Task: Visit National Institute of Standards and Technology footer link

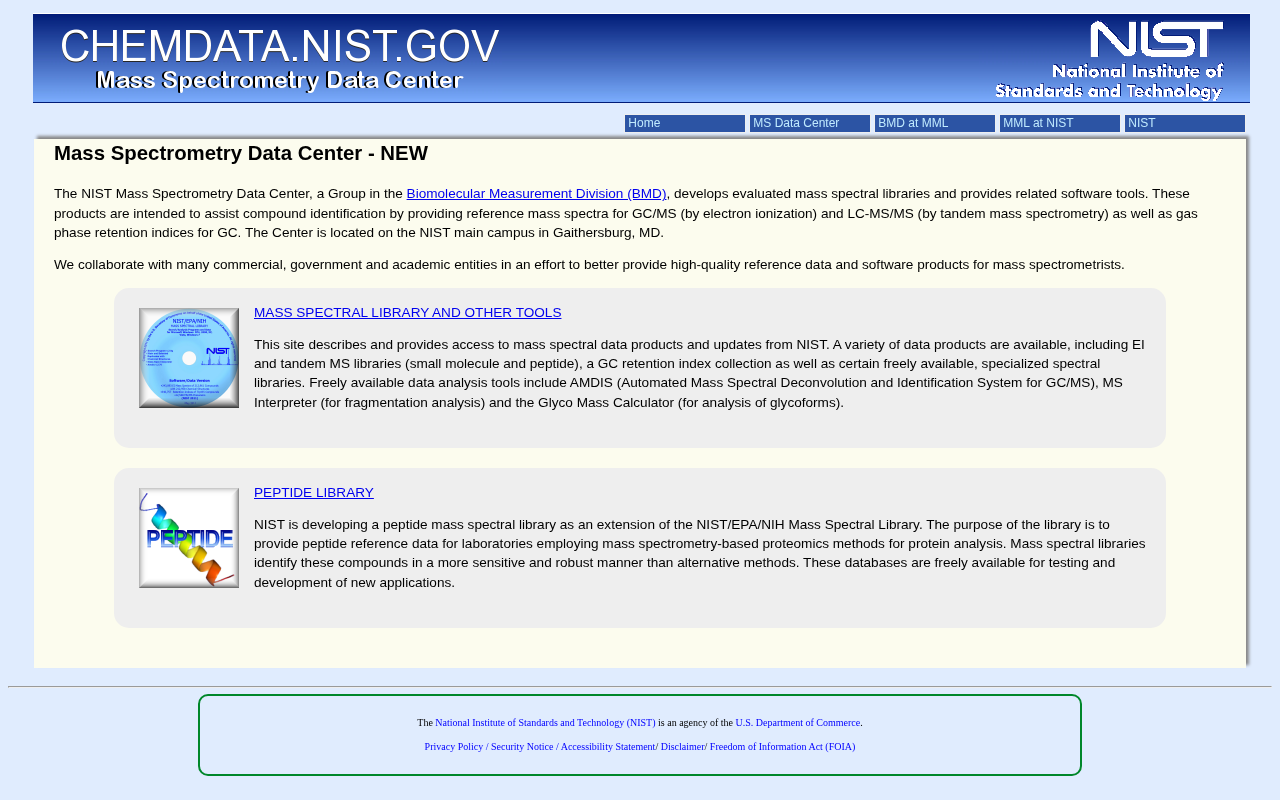Action: (x=546, y=723)
